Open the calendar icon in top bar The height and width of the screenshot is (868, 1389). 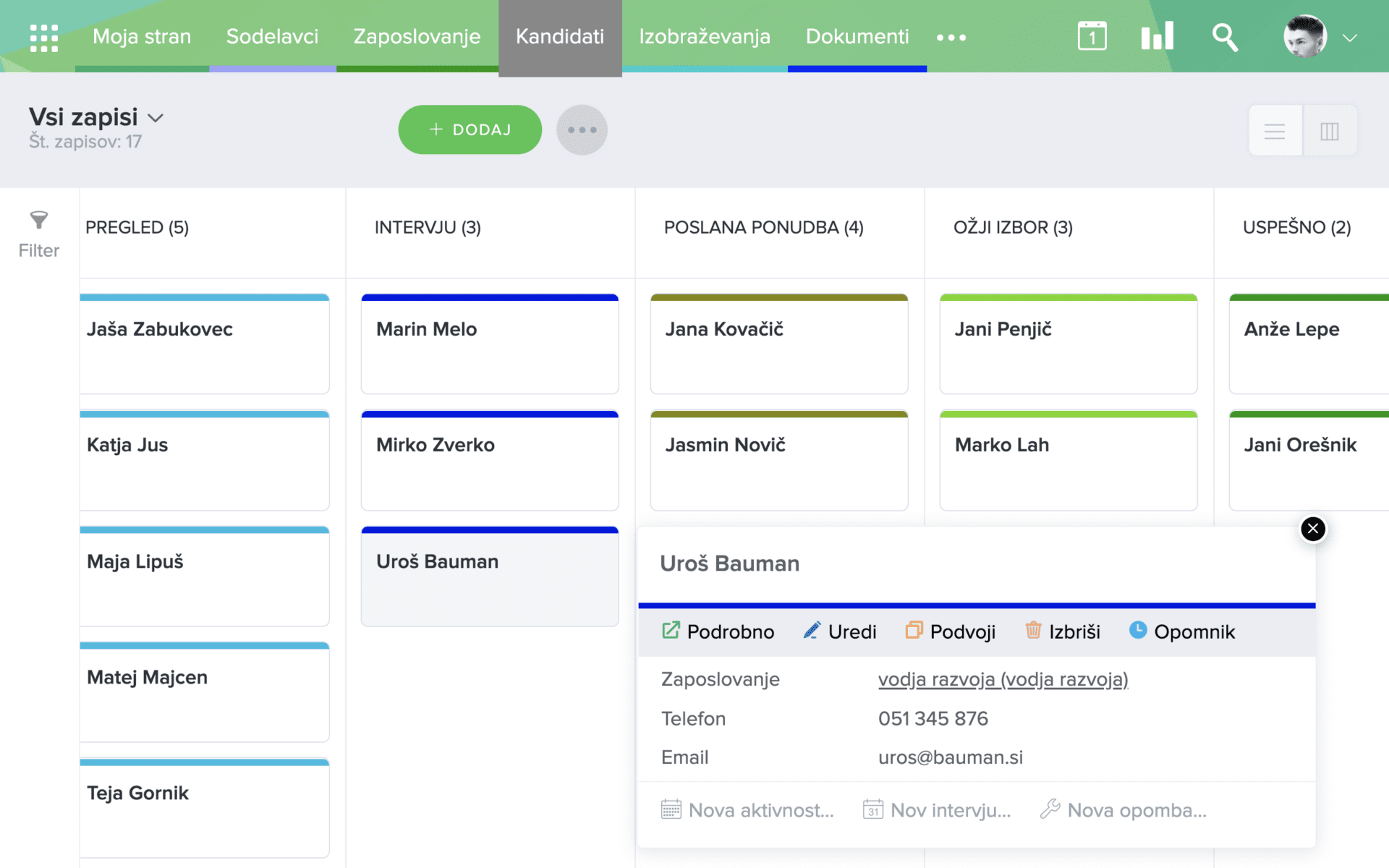point(1092,36)
